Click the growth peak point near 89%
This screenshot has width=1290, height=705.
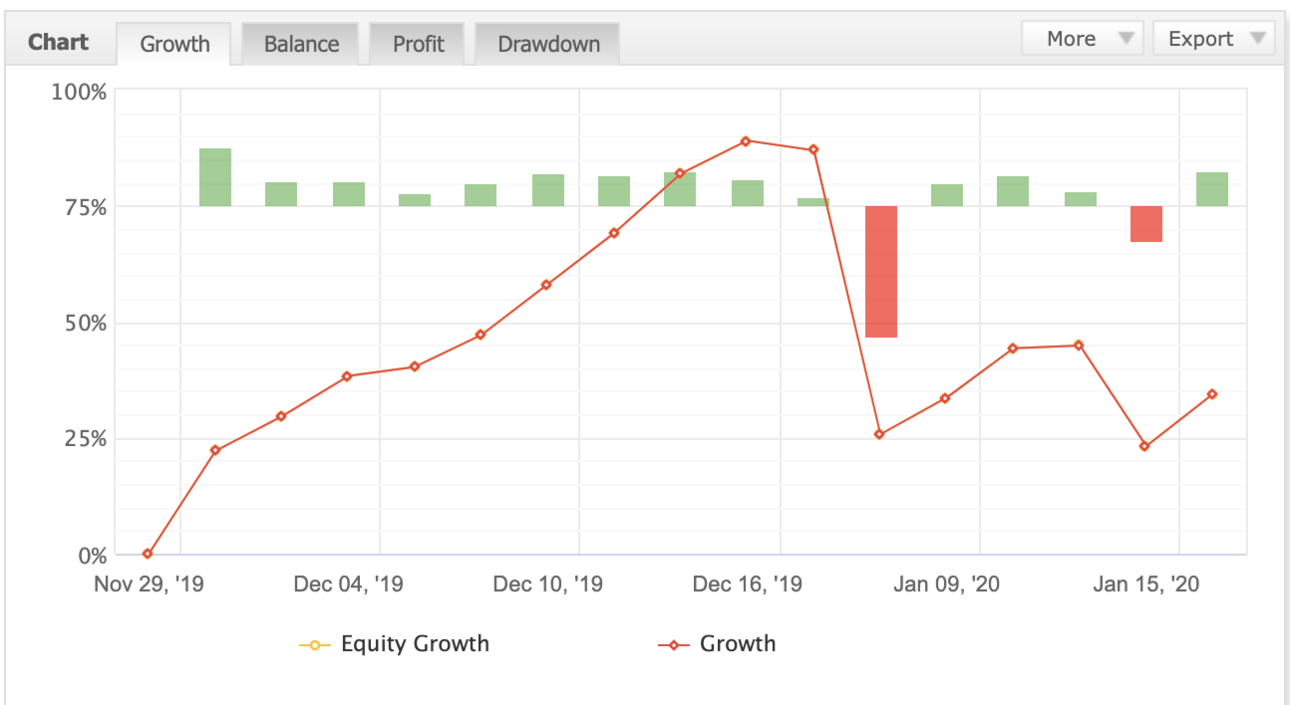(x=746, y=141)
